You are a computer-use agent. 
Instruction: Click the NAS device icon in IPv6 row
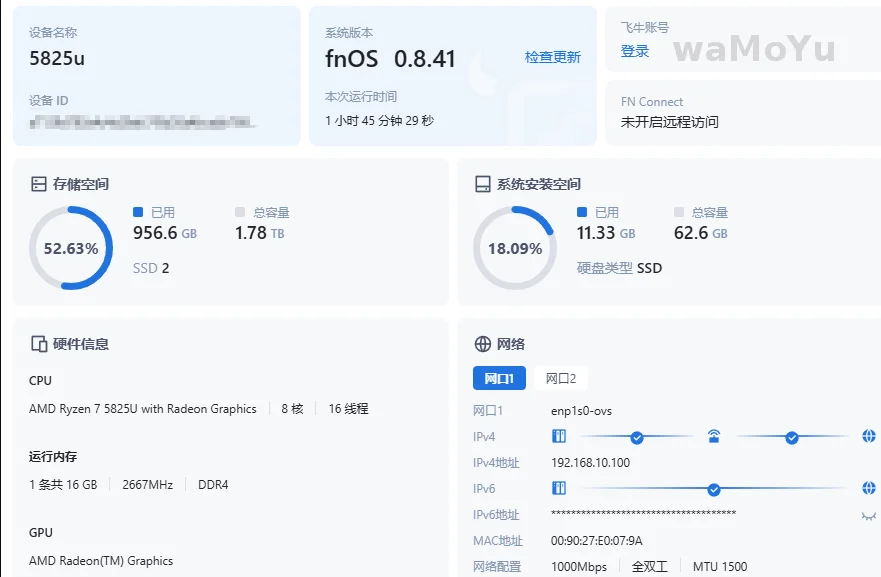point(559,488)
